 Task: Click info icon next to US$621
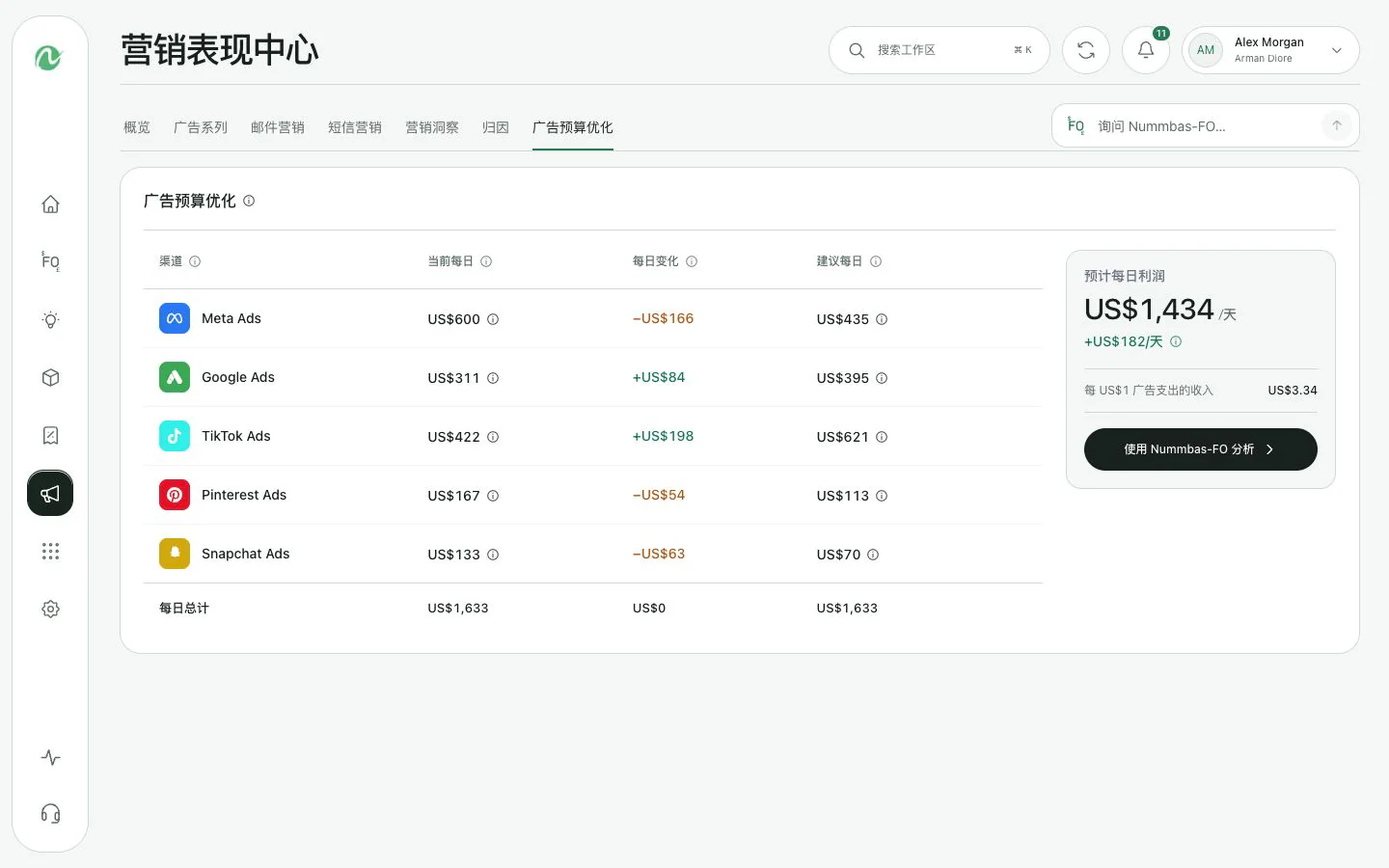tap(882, 437)
